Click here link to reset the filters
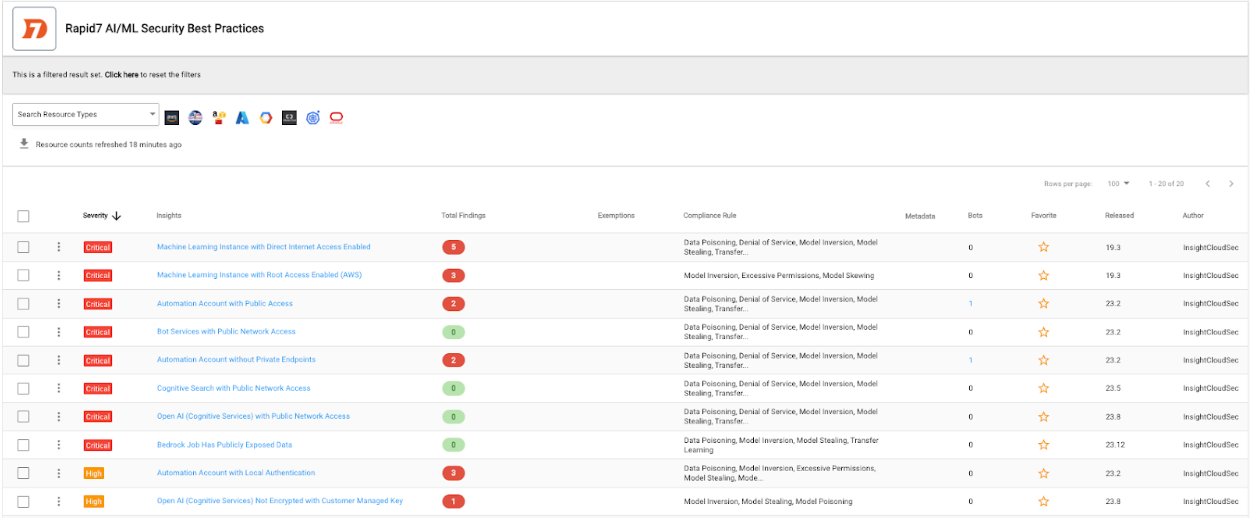Screen dimensions: 1254x526 [121, 75]
